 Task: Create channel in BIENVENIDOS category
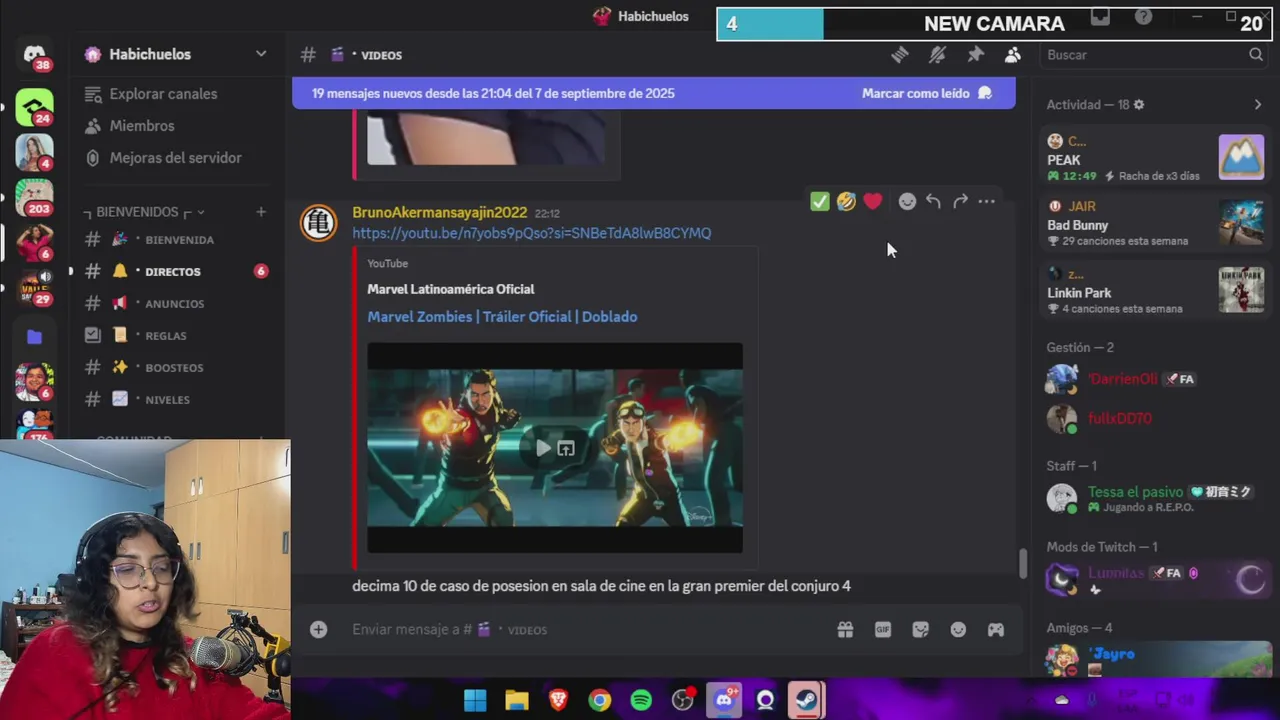[x=261, y=212]
